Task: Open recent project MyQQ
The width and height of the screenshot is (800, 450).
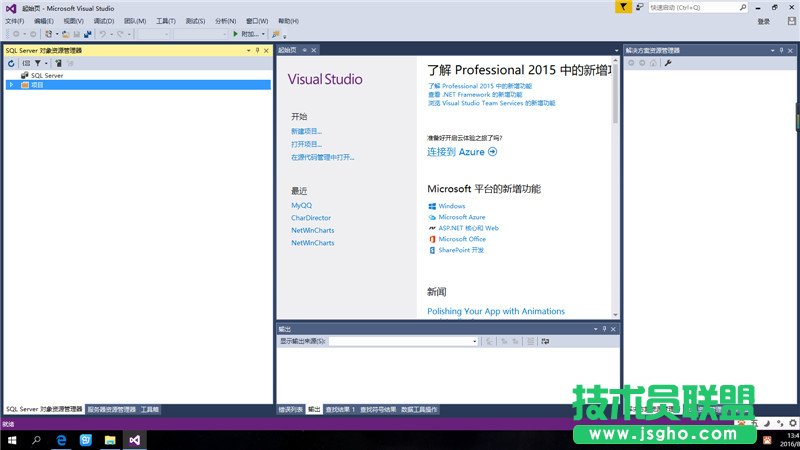Action: (302, 205)
